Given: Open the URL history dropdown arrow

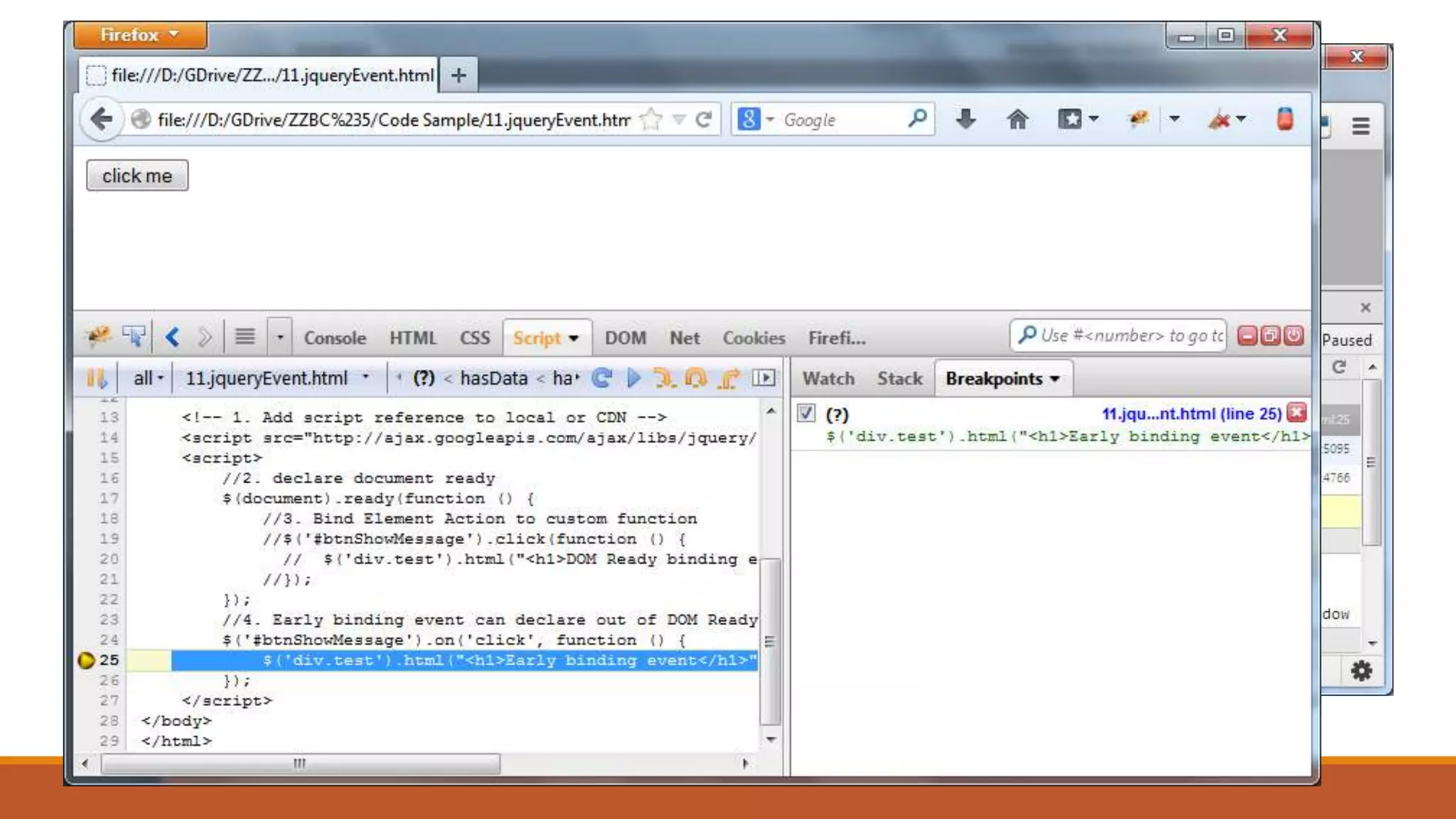Looking at the screenshot, I should click(x=679, y=119).
